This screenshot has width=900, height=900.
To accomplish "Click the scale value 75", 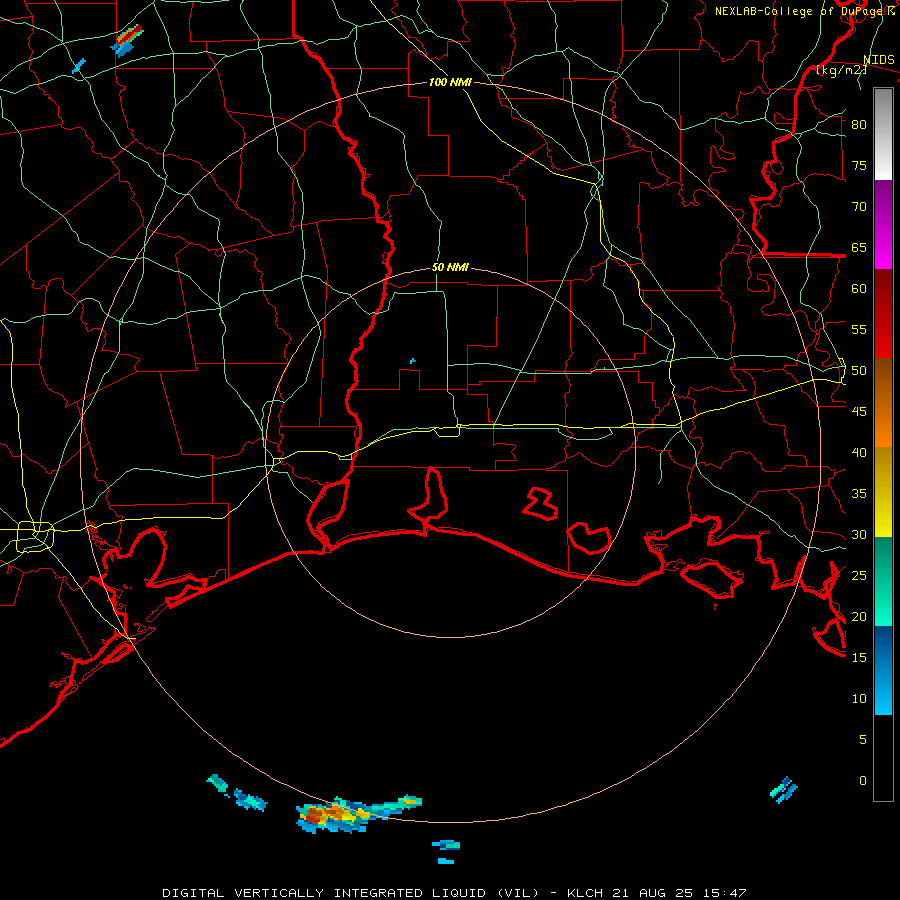I will pos(859,165).
